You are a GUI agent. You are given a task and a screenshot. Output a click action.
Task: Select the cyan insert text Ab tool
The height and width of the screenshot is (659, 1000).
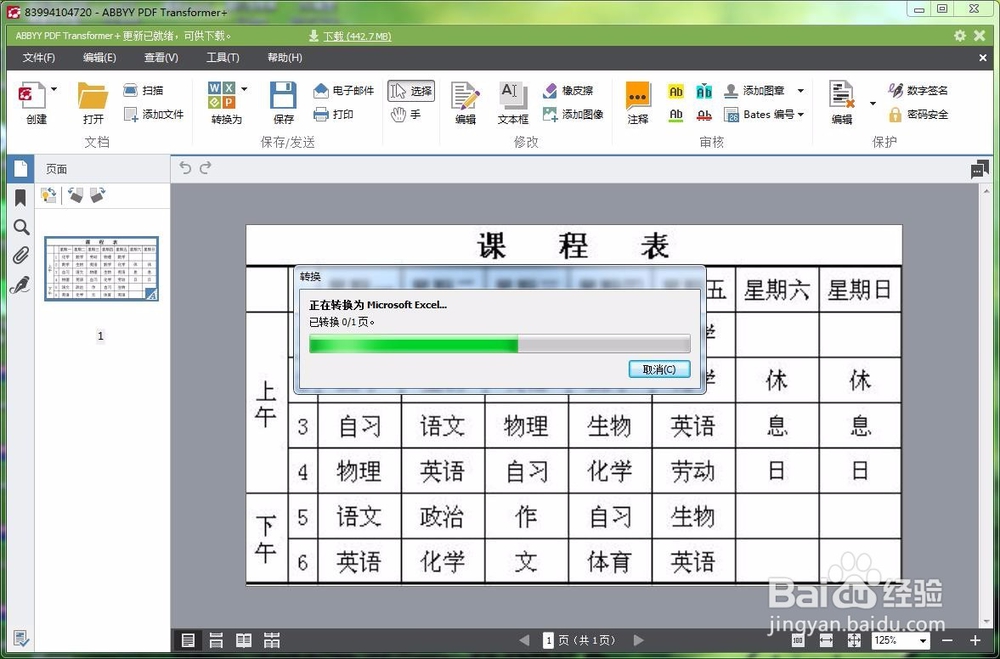coord(704,91)
